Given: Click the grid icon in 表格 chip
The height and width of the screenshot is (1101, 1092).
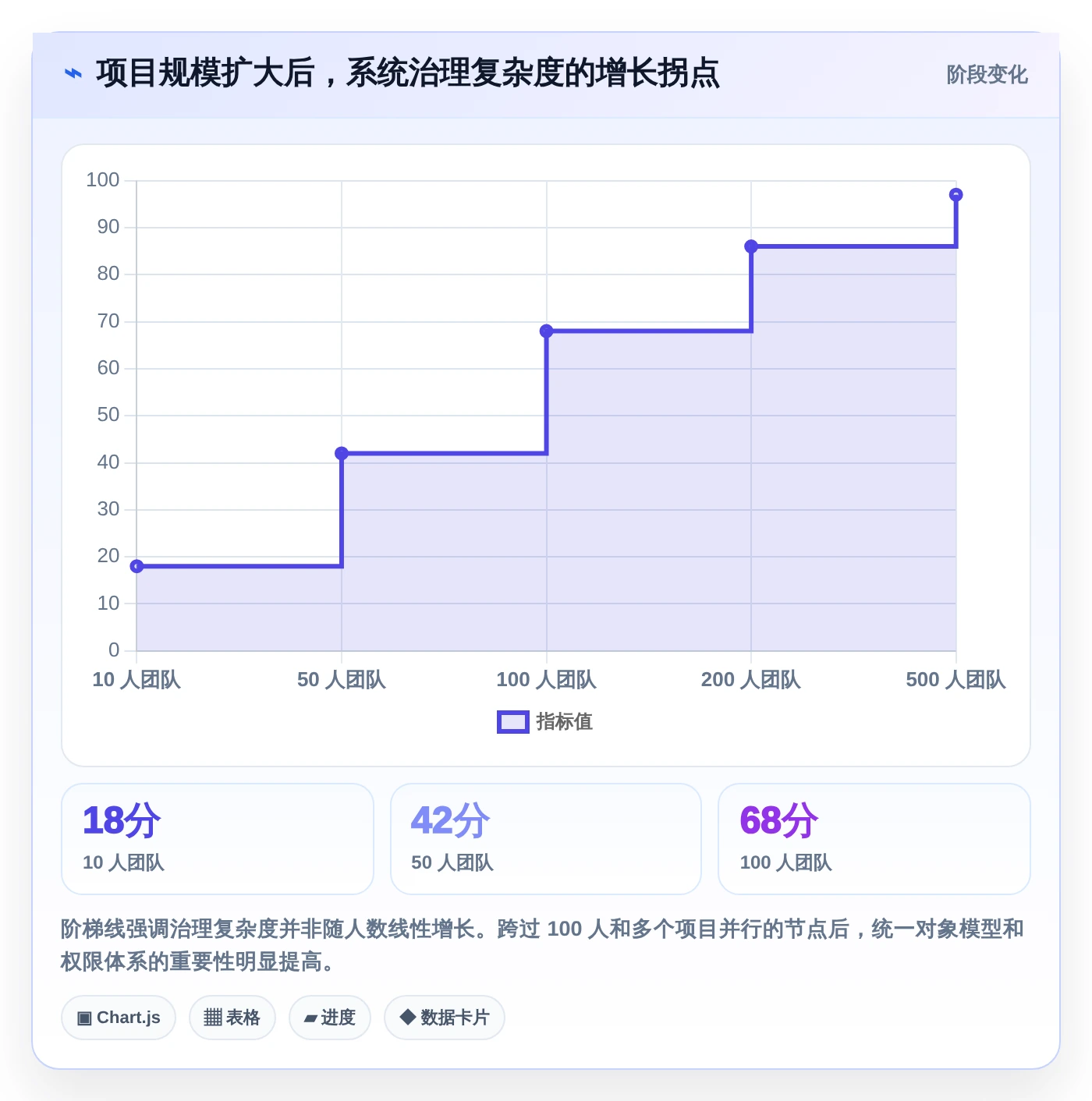Looking at the screenshot, I should coord(213,1018).
